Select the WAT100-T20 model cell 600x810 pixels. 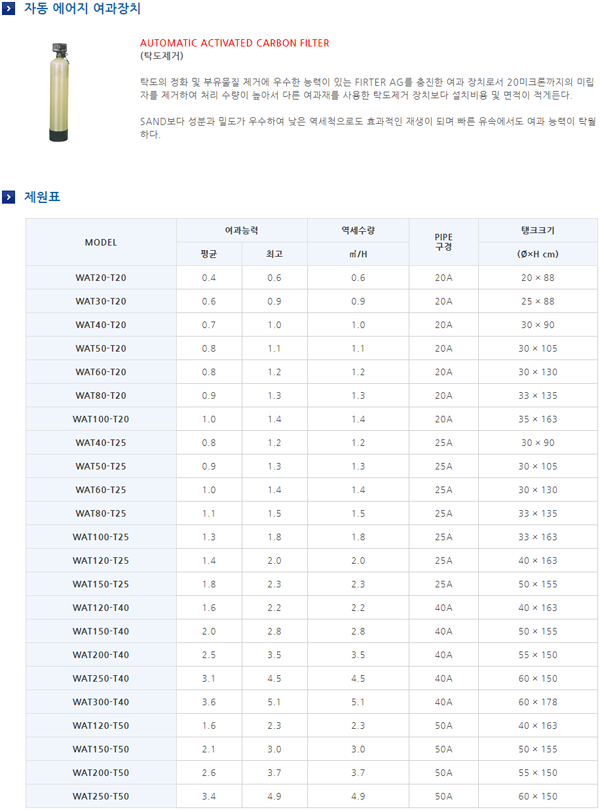(100, 419)
